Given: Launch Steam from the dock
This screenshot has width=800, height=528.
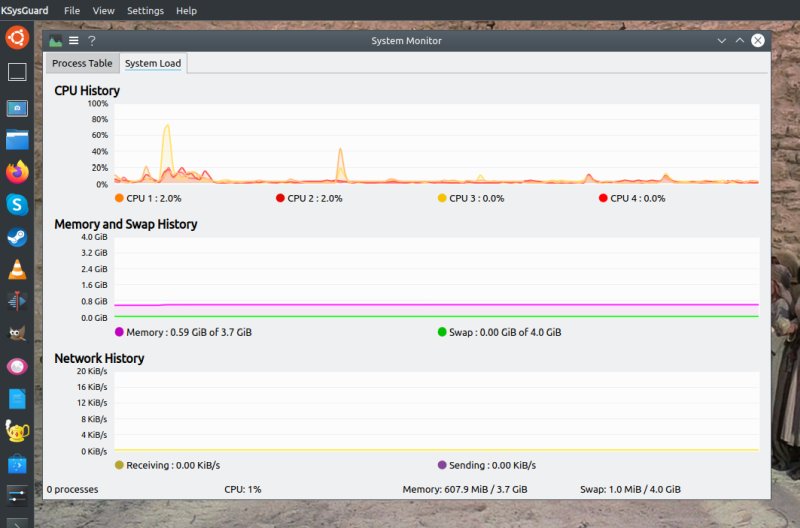Looking at the screenshot, I should (17, 237).
